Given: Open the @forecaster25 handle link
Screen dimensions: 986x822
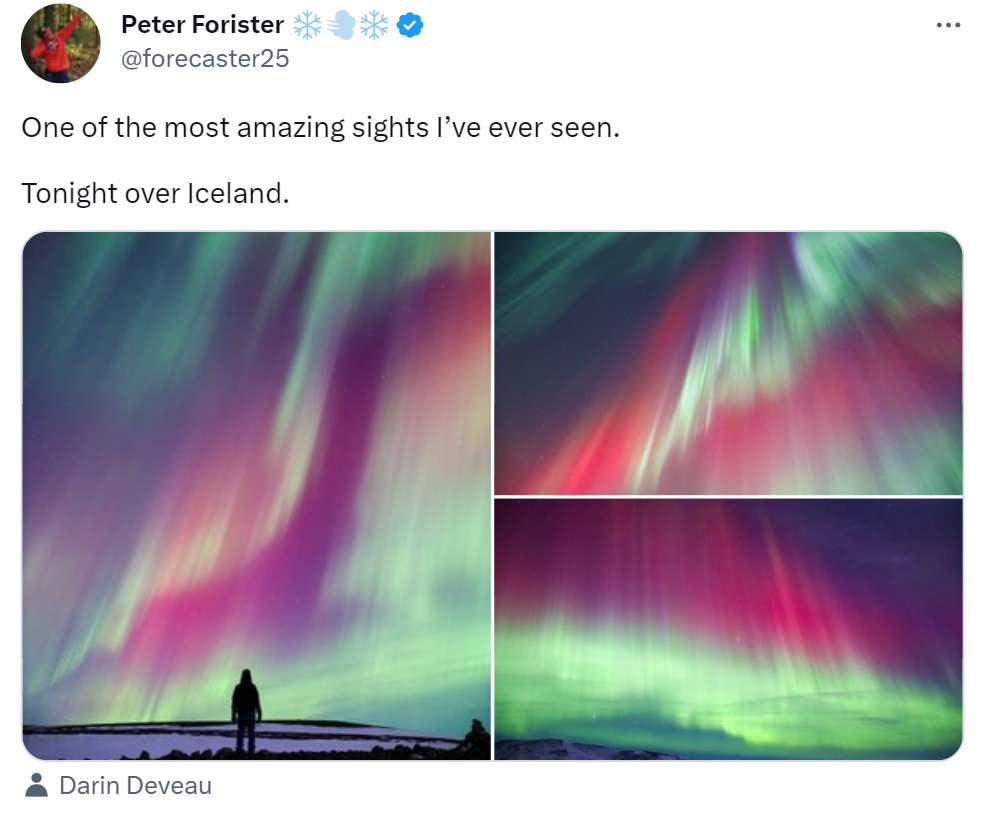Looking at the screenshot, I should 205,58.
